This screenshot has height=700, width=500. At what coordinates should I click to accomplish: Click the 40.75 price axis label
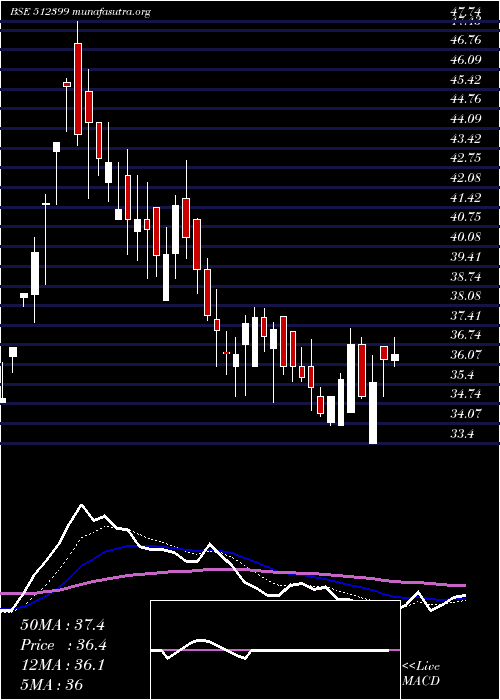[x=466, y=217]
